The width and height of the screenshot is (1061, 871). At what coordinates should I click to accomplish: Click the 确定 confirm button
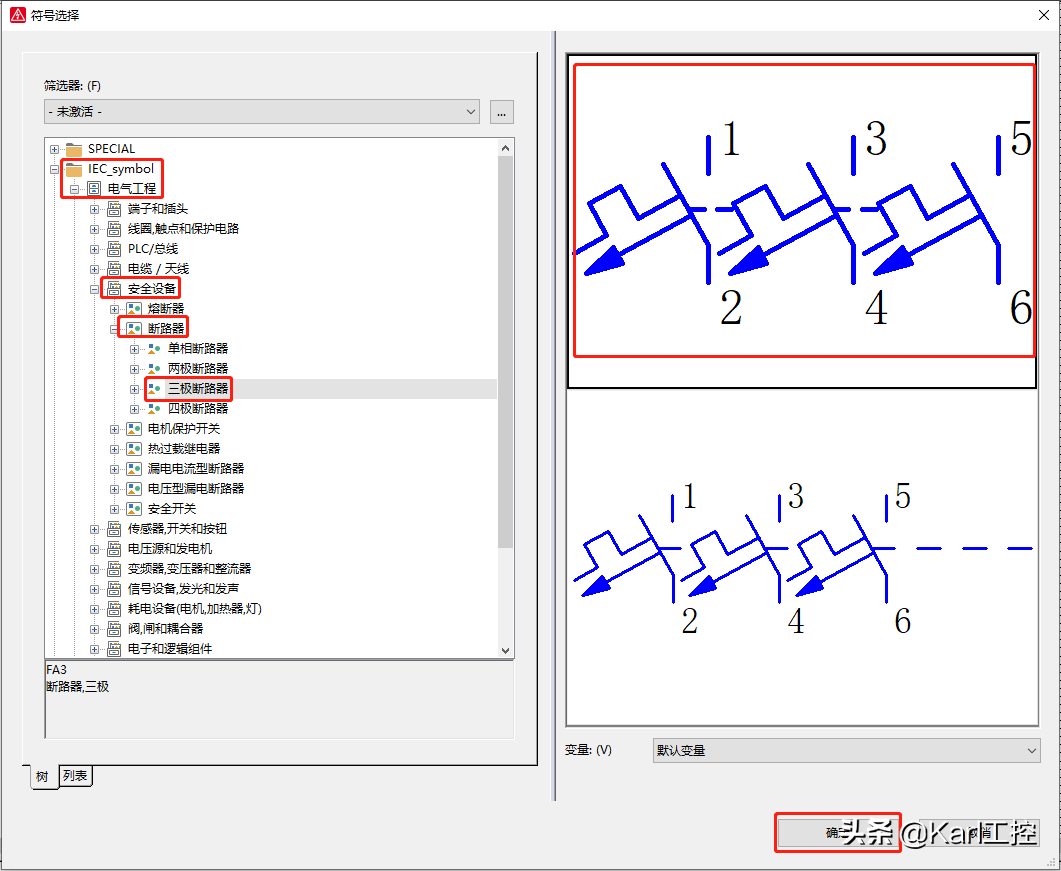pyautogui.click(x=836, y=832)
